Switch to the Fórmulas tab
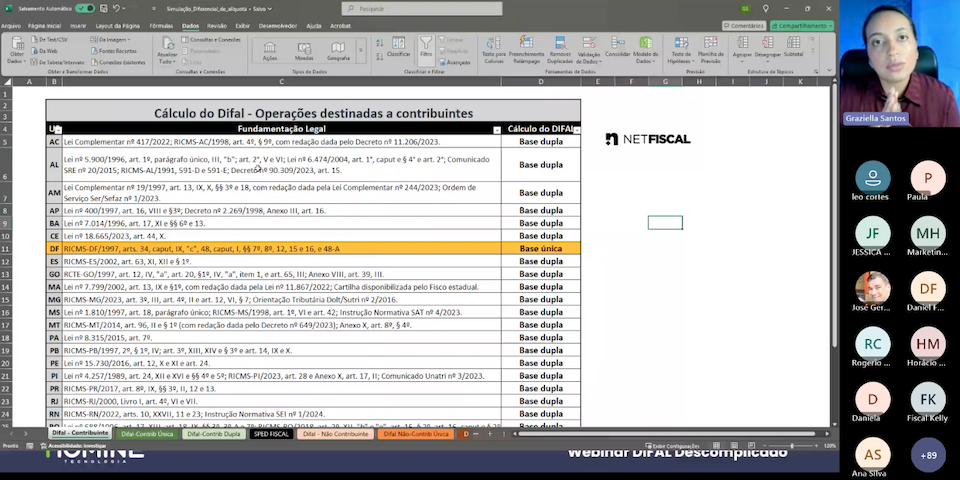The image size is (960, 480). tap(161, 26)
